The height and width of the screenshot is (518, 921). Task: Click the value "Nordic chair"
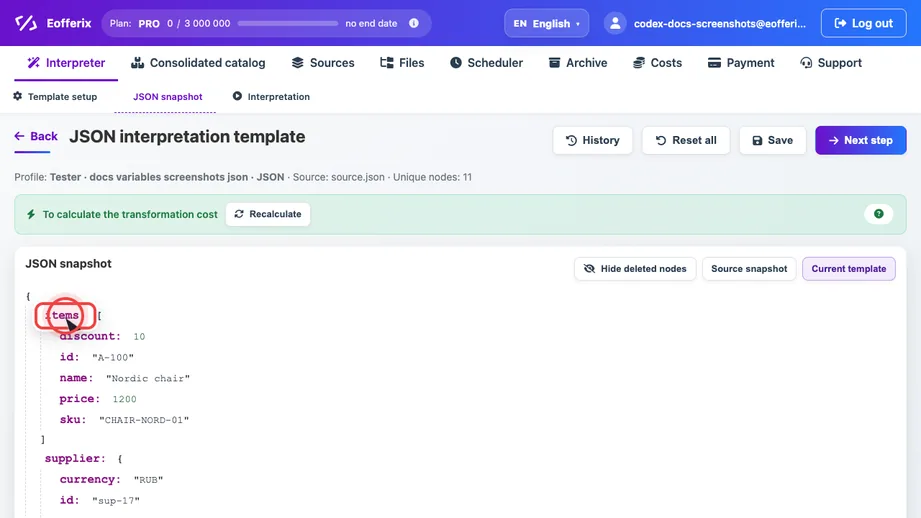[x=148, y=378]
